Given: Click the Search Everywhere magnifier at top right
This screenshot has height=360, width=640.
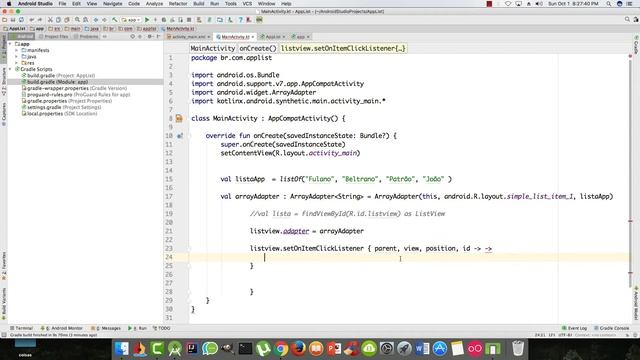Looking at the screenshot, I should (x=627, y=20).
